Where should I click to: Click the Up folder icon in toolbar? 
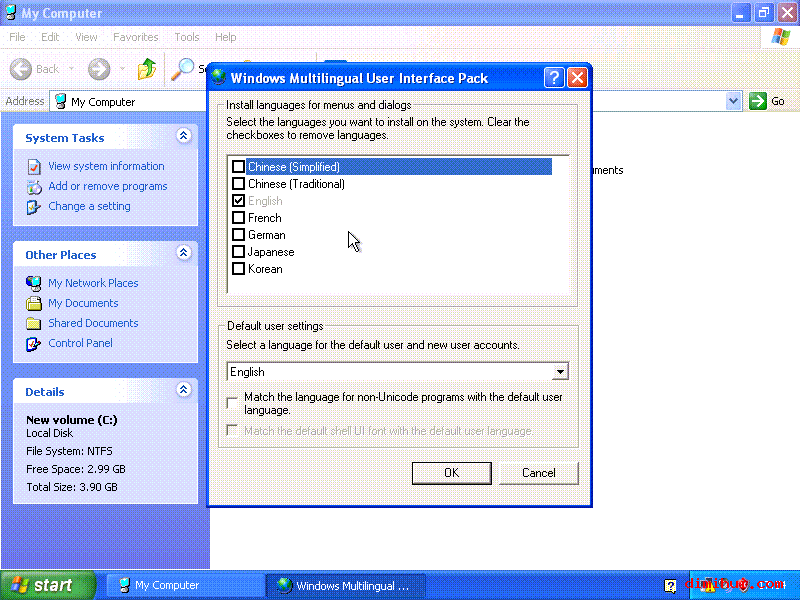click(x=147, y=69)
